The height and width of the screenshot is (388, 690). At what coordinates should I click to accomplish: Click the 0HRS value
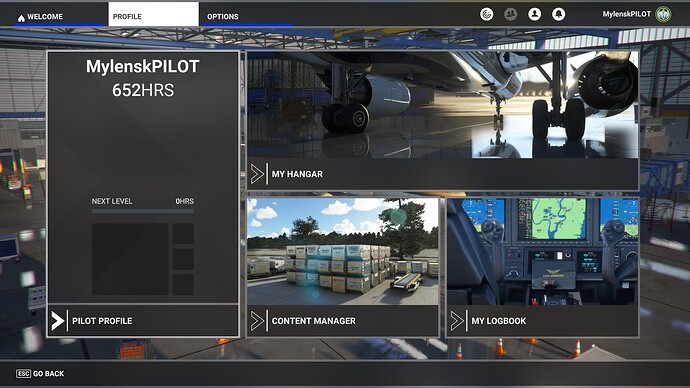click(x=185, y=201)
